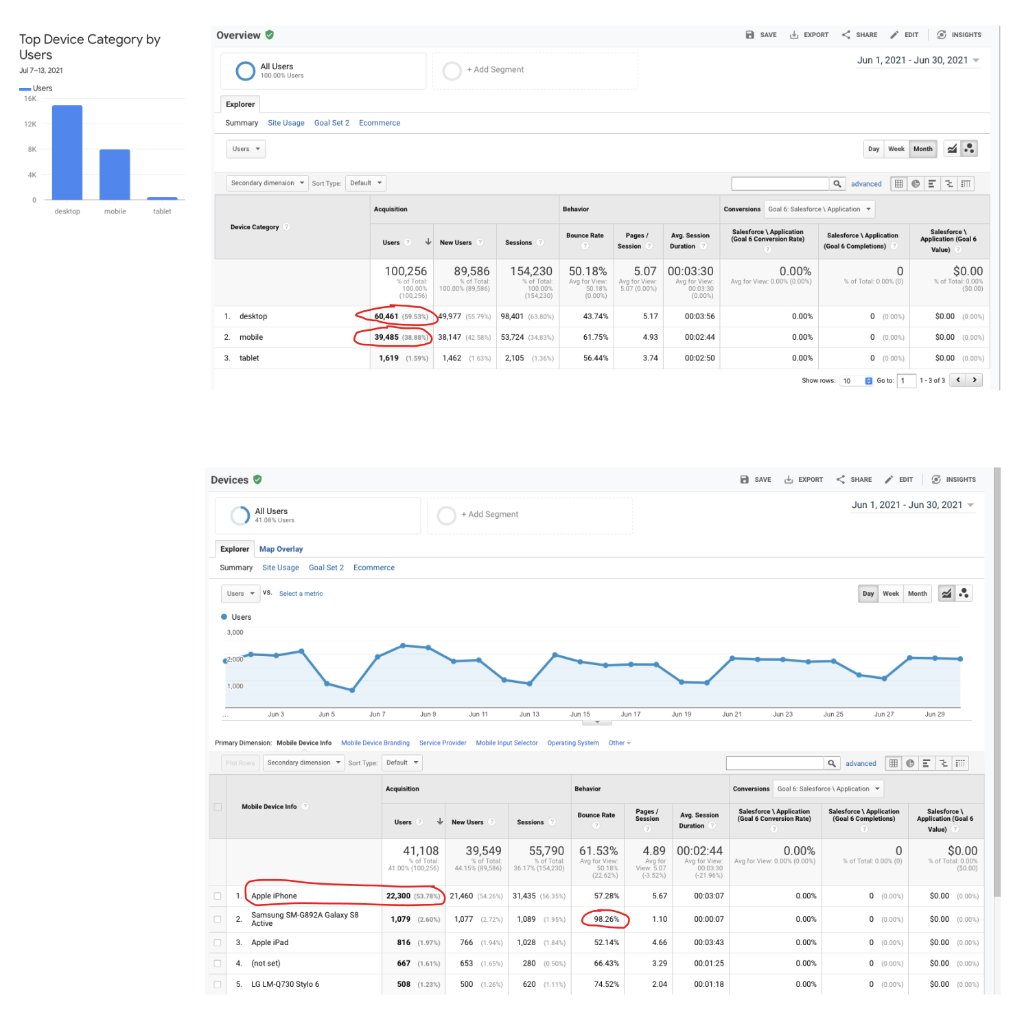
Task: Check the Samsung SM-G892A Galaxy S8 Active checkbox
Action: (217, 919)
